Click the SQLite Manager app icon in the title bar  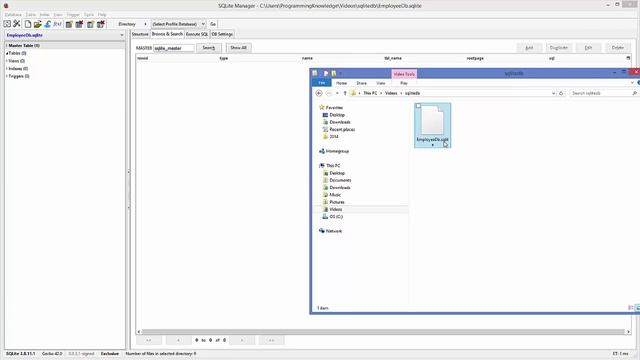[6, 6]
